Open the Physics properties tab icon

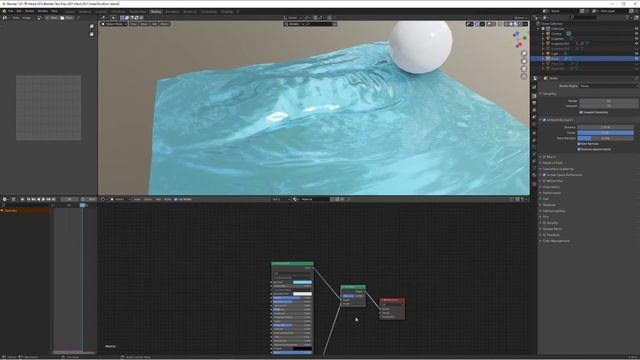pos(534,154)
